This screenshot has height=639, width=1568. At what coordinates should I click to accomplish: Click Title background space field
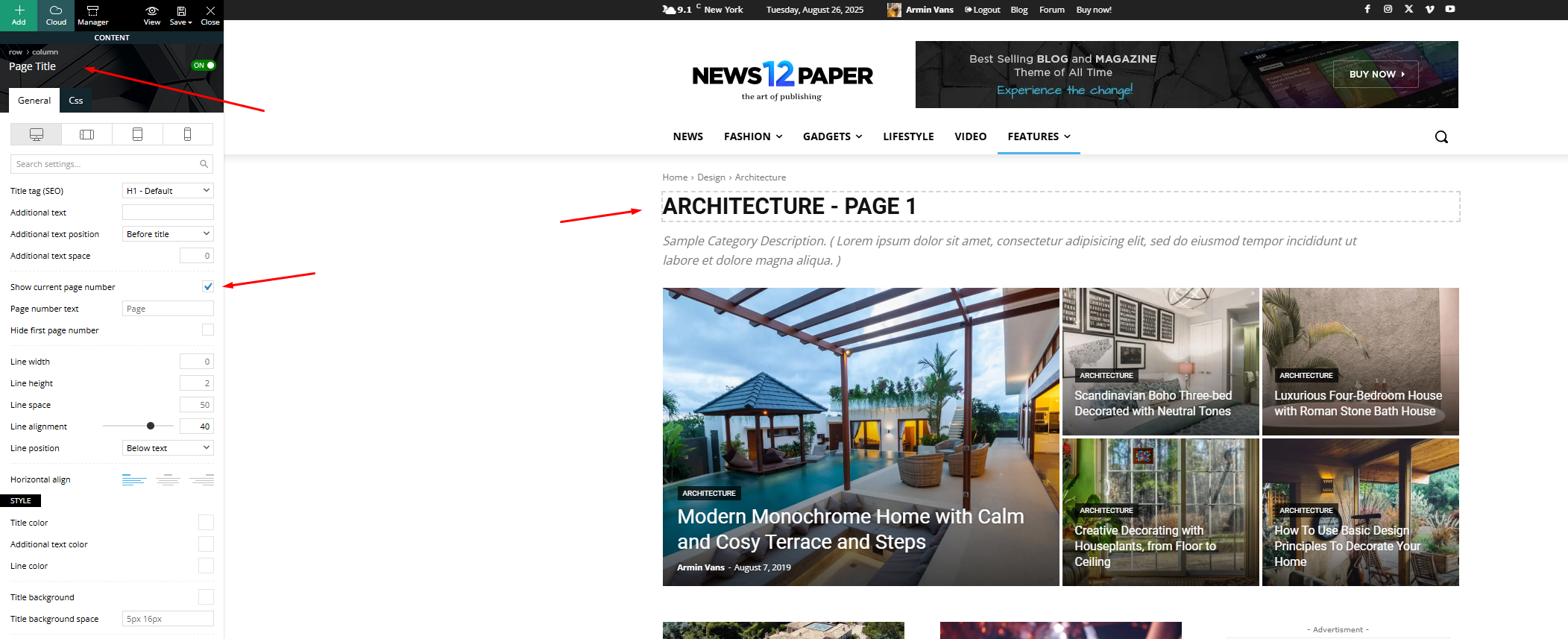(168, 619)
